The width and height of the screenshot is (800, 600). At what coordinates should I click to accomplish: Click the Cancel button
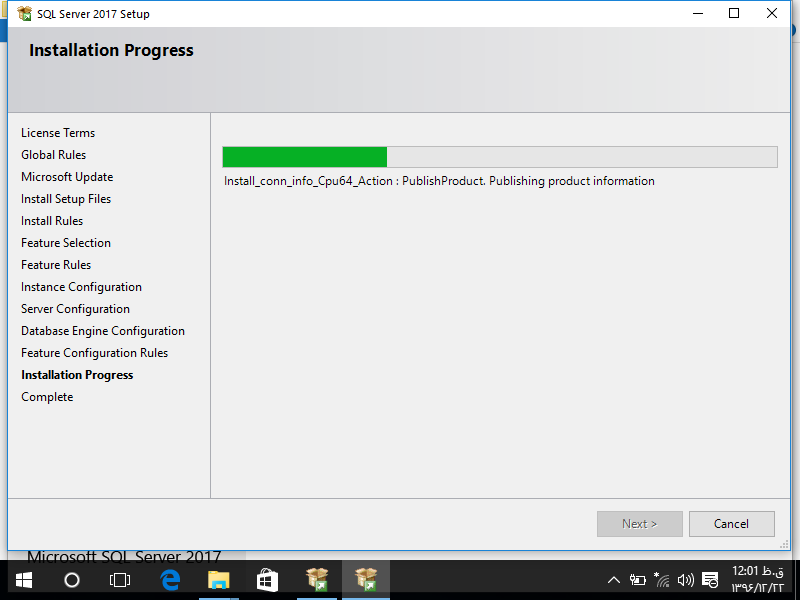coord(731,524)
